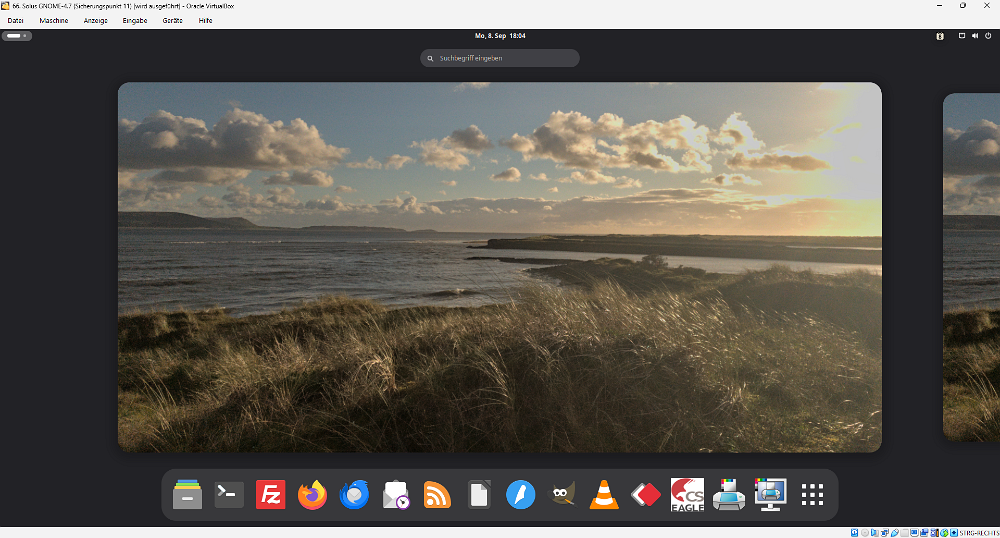This screenshot has height=538, width=1000.
Task: Open the VirtualBox Anzeige menu
Action: coord(96,20)
